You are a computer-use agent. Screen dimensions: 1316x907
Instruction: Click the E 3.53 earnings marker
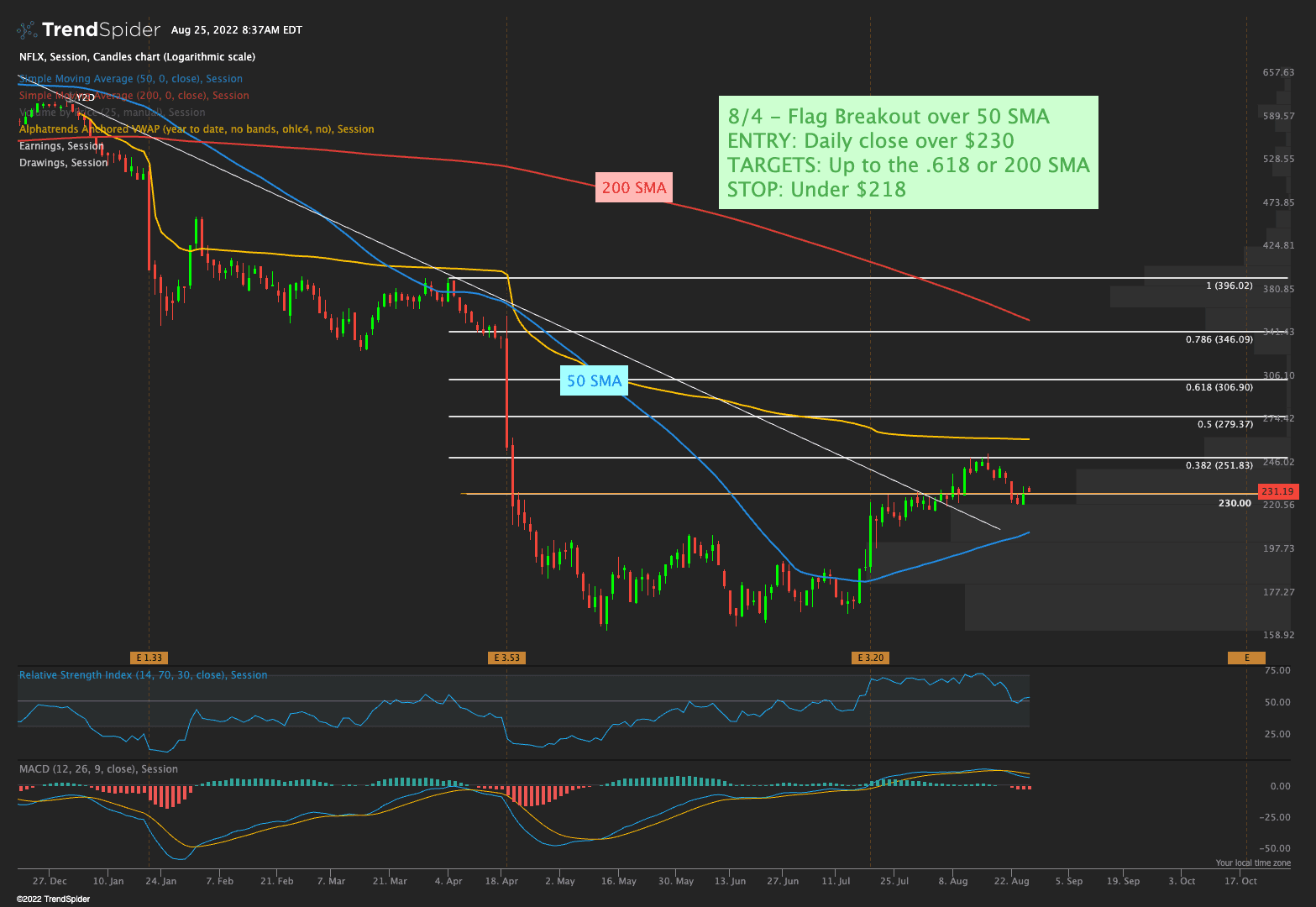506,658
